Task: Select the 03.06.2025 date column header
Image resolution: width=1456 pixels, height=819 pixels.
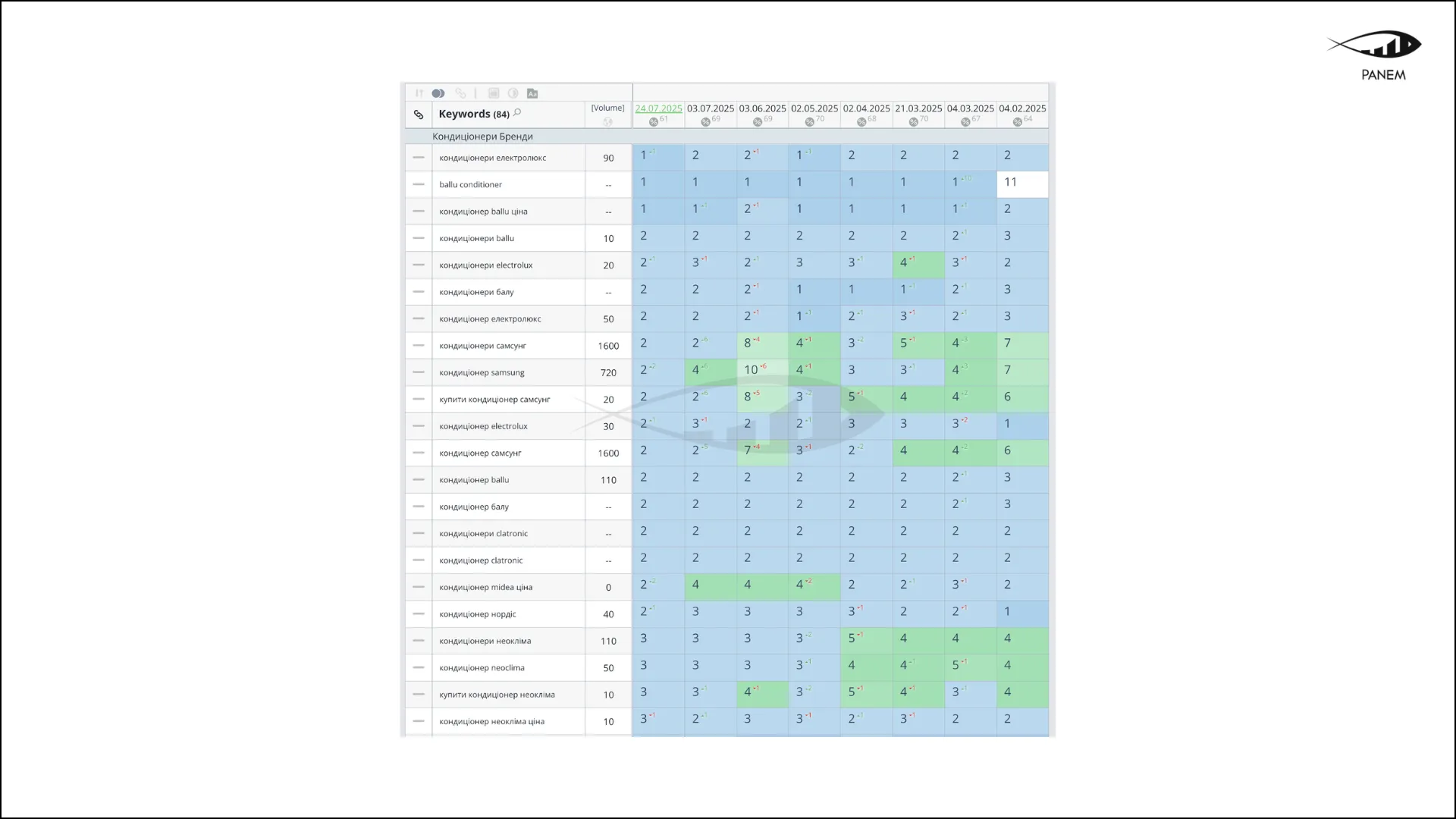Action: (x=762, y=108)
